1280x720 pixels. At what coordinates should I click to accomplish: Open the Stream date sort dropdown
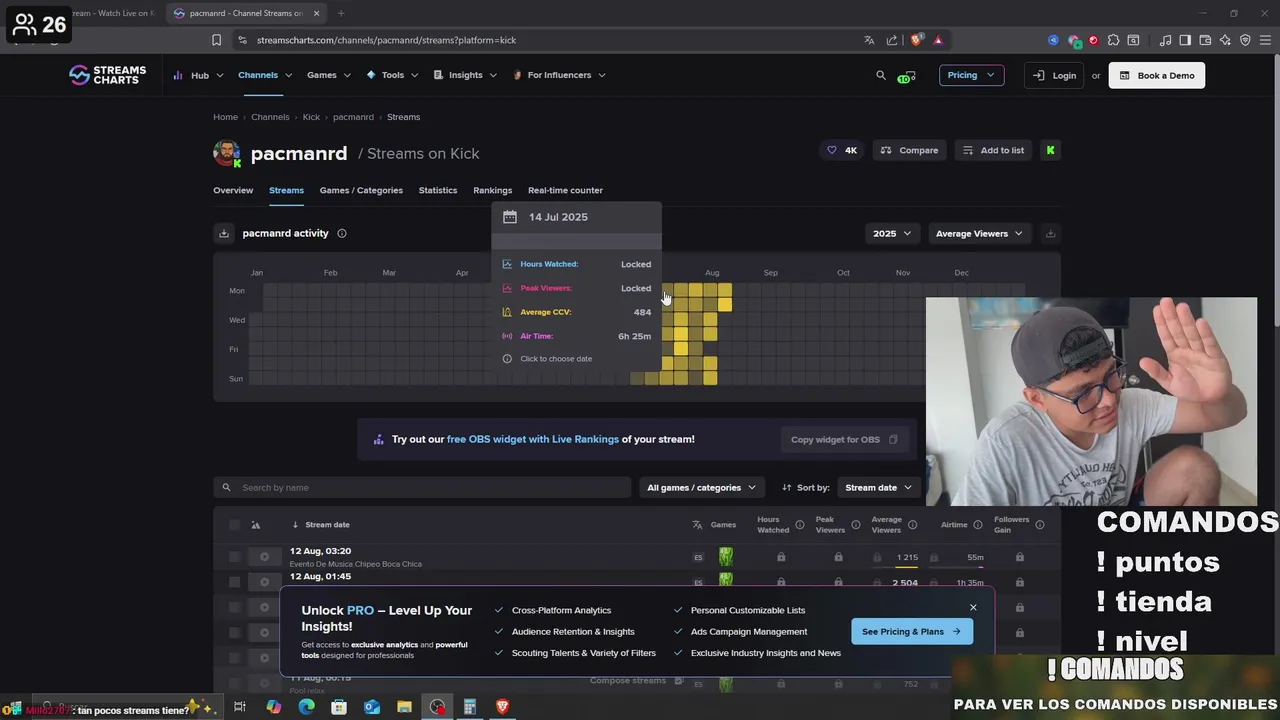(878, 488)
